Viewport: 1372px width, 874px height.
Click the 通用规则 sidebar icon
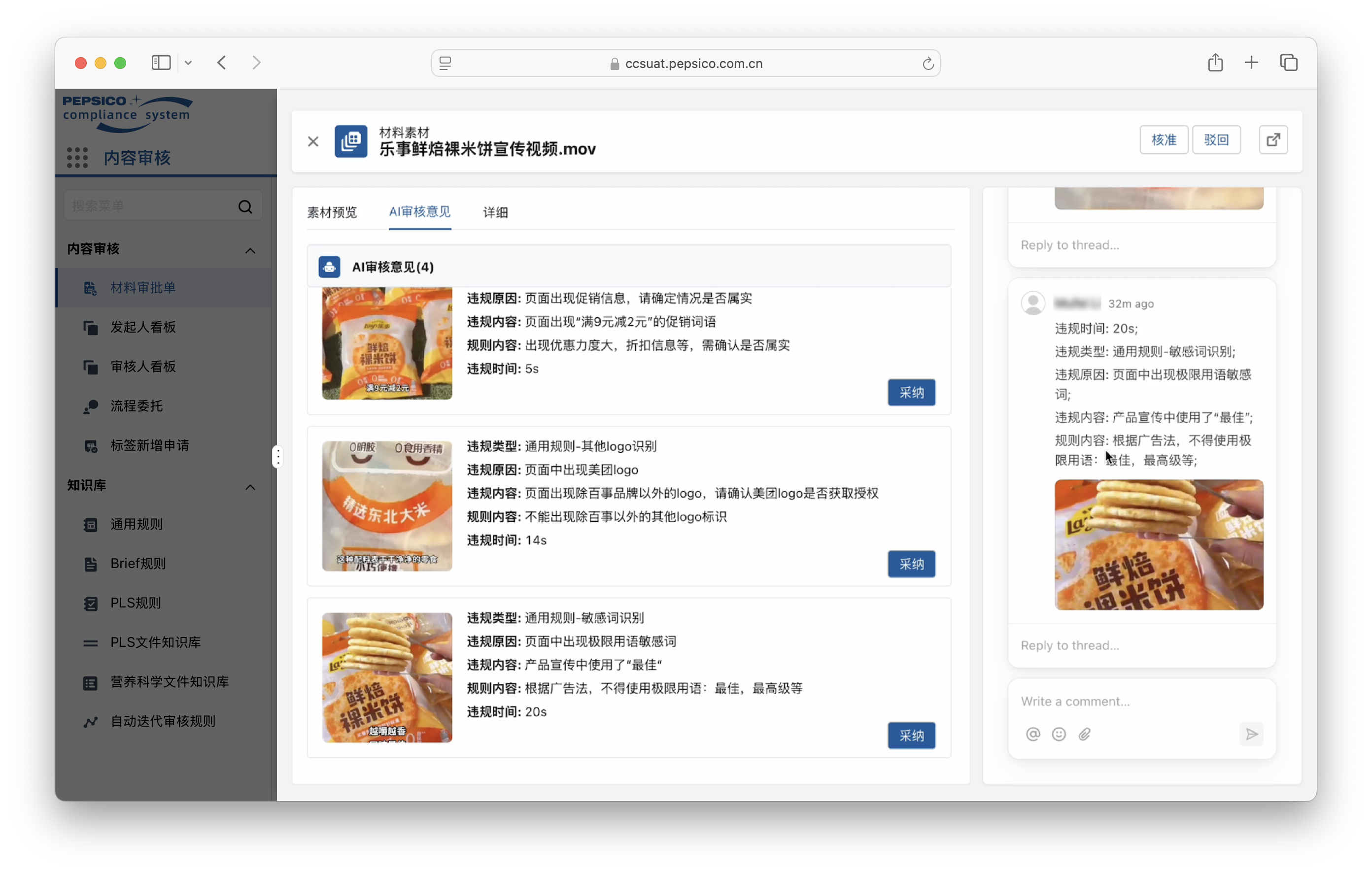(x=91, y=524)
